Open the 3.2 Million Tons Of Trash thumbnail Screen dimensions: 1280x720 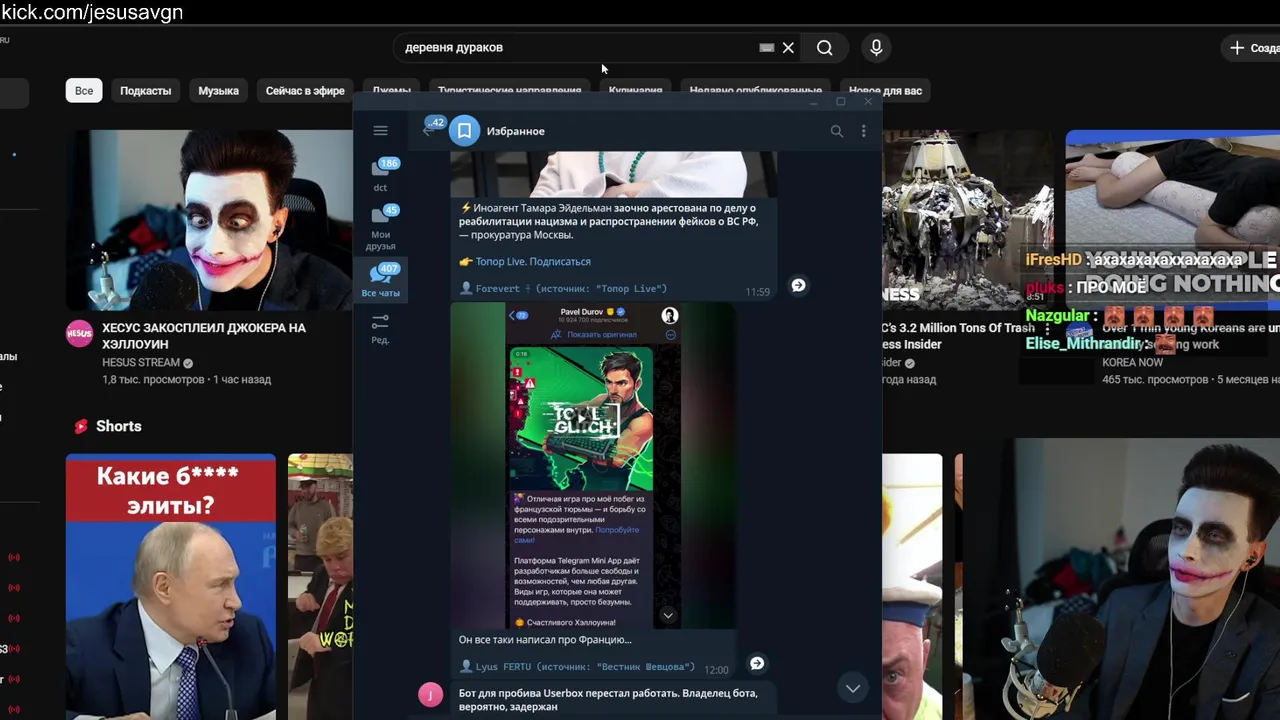(x=968, y=220)
